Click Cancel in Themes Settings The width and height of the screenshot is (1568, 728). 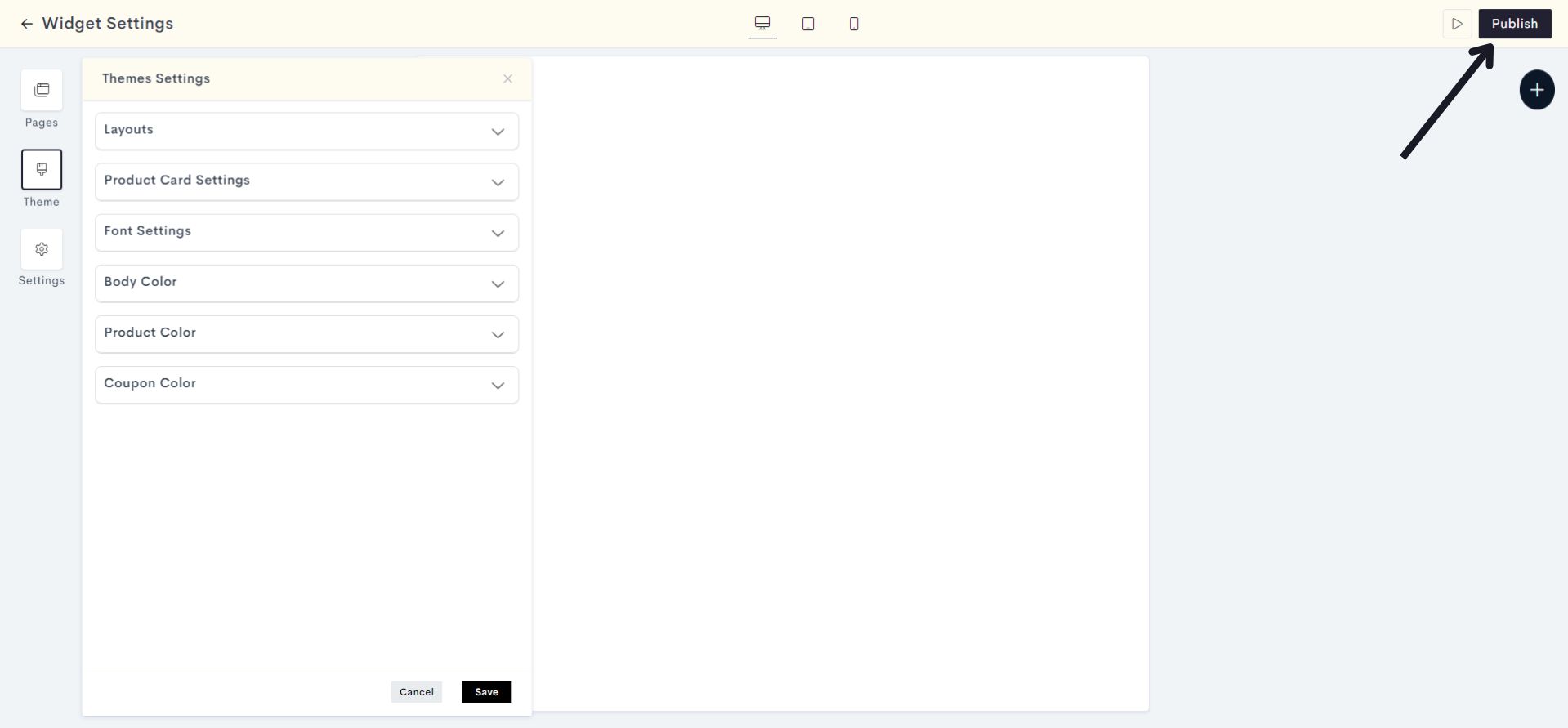click(417, 692)
